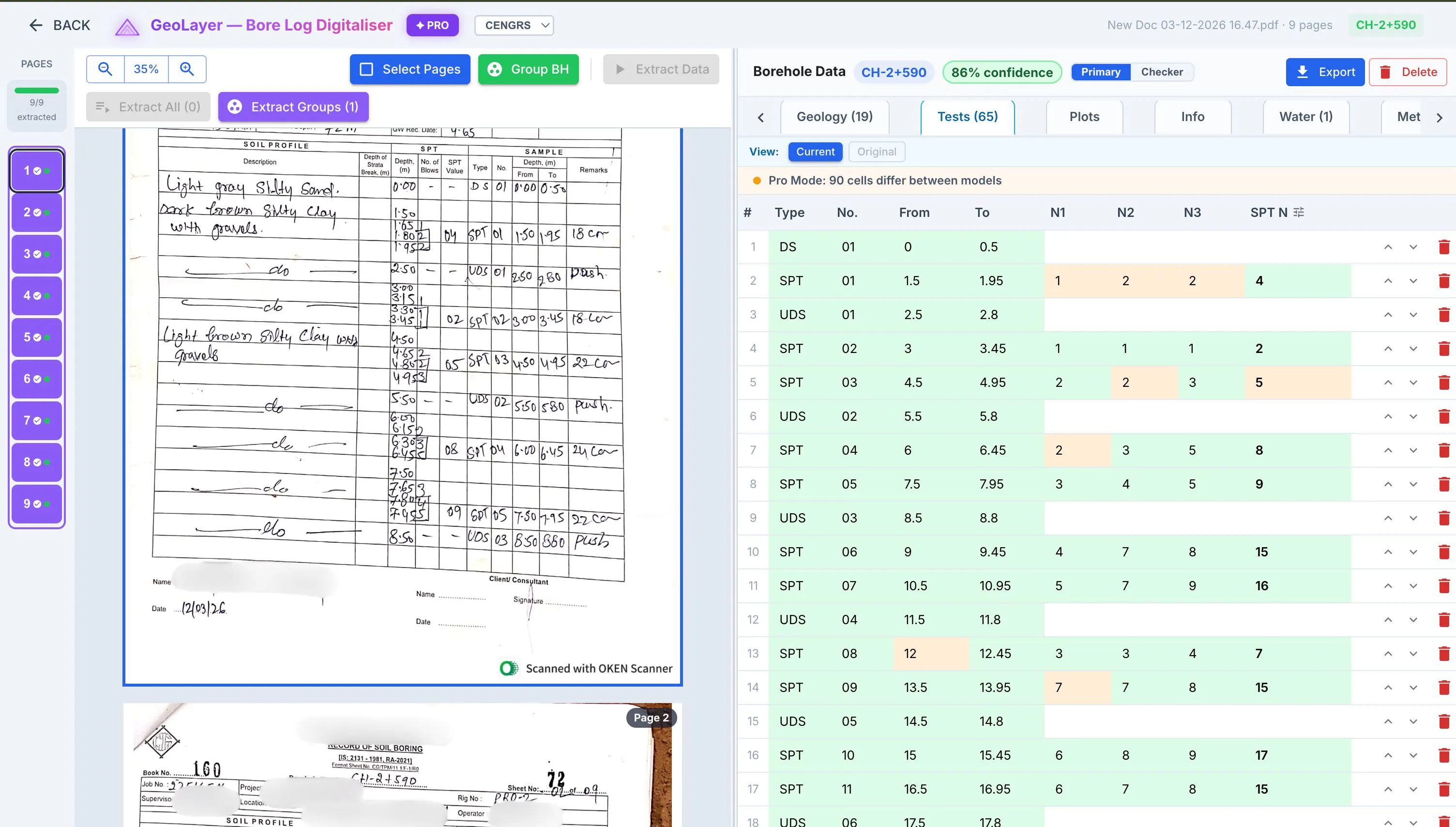The image size is (1456, 827).
Task: Click the SPT N value 16 cell
Action: click(1298, 585)
